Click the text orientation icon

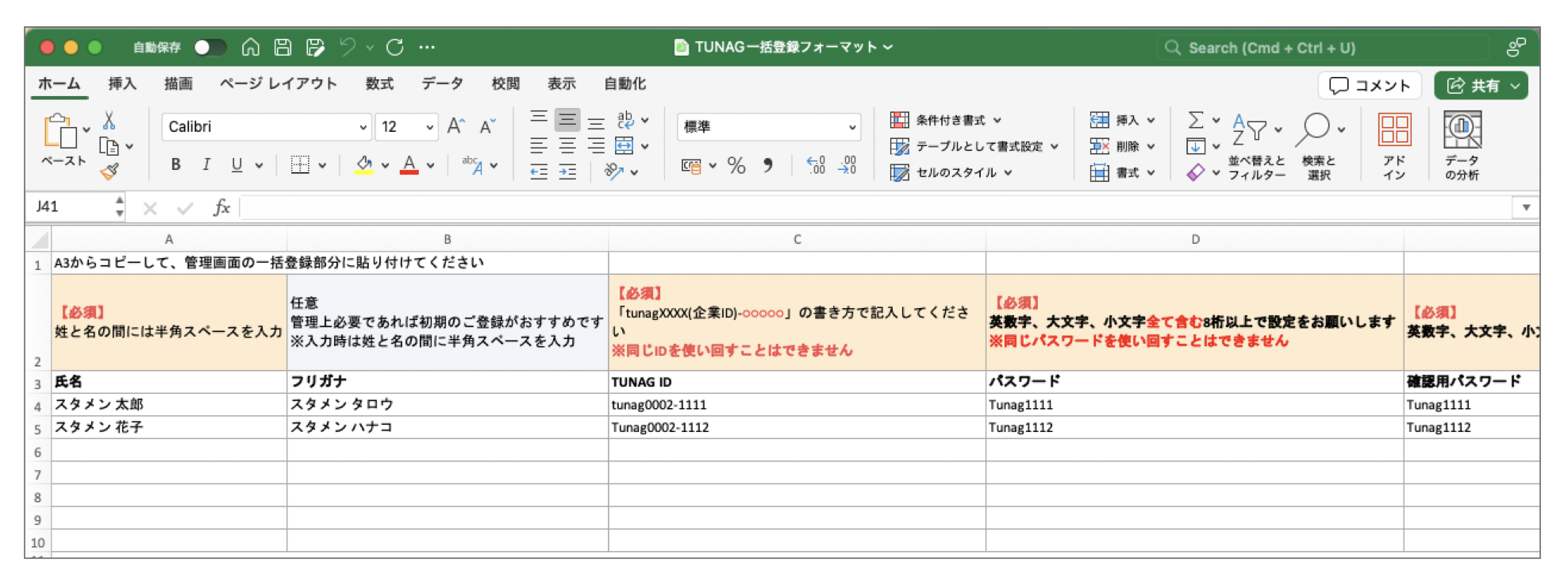(613, 172)
